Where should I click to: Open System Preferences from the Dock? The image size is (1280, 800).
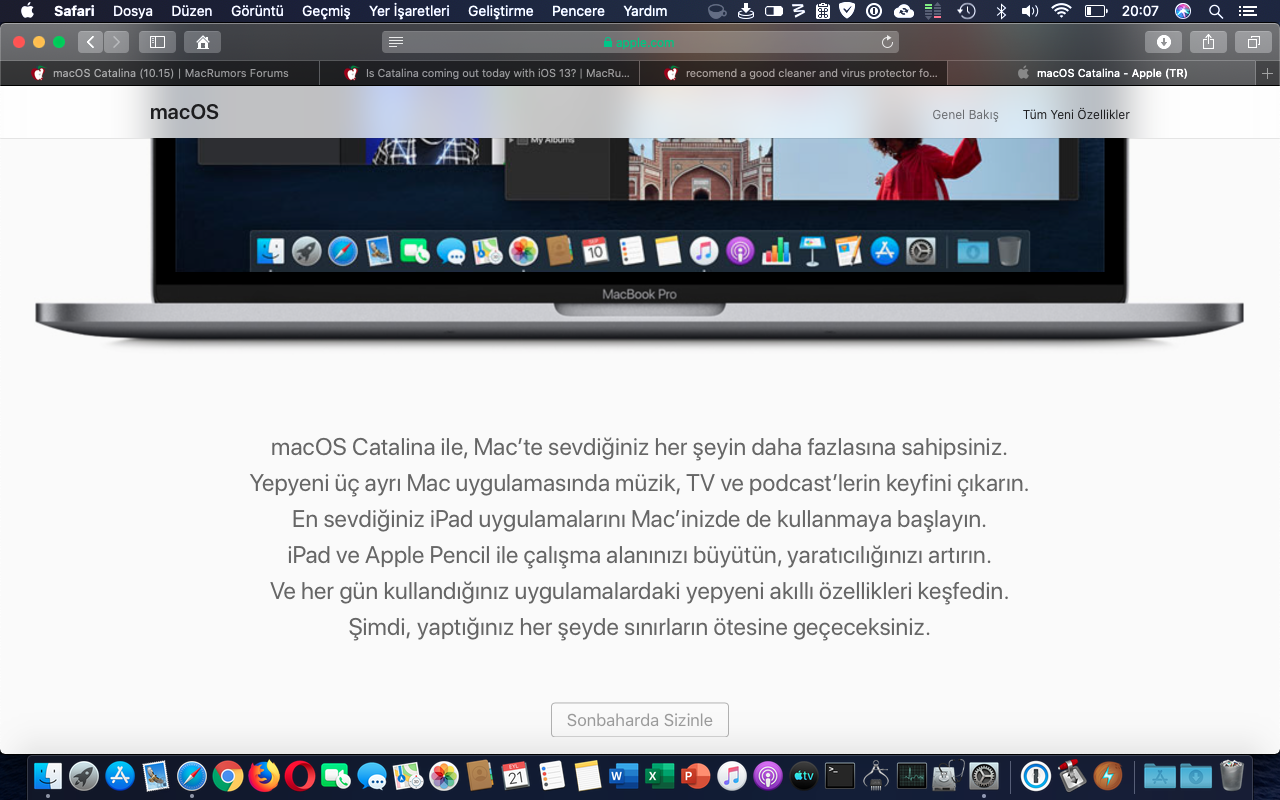(x=984, y=775)
